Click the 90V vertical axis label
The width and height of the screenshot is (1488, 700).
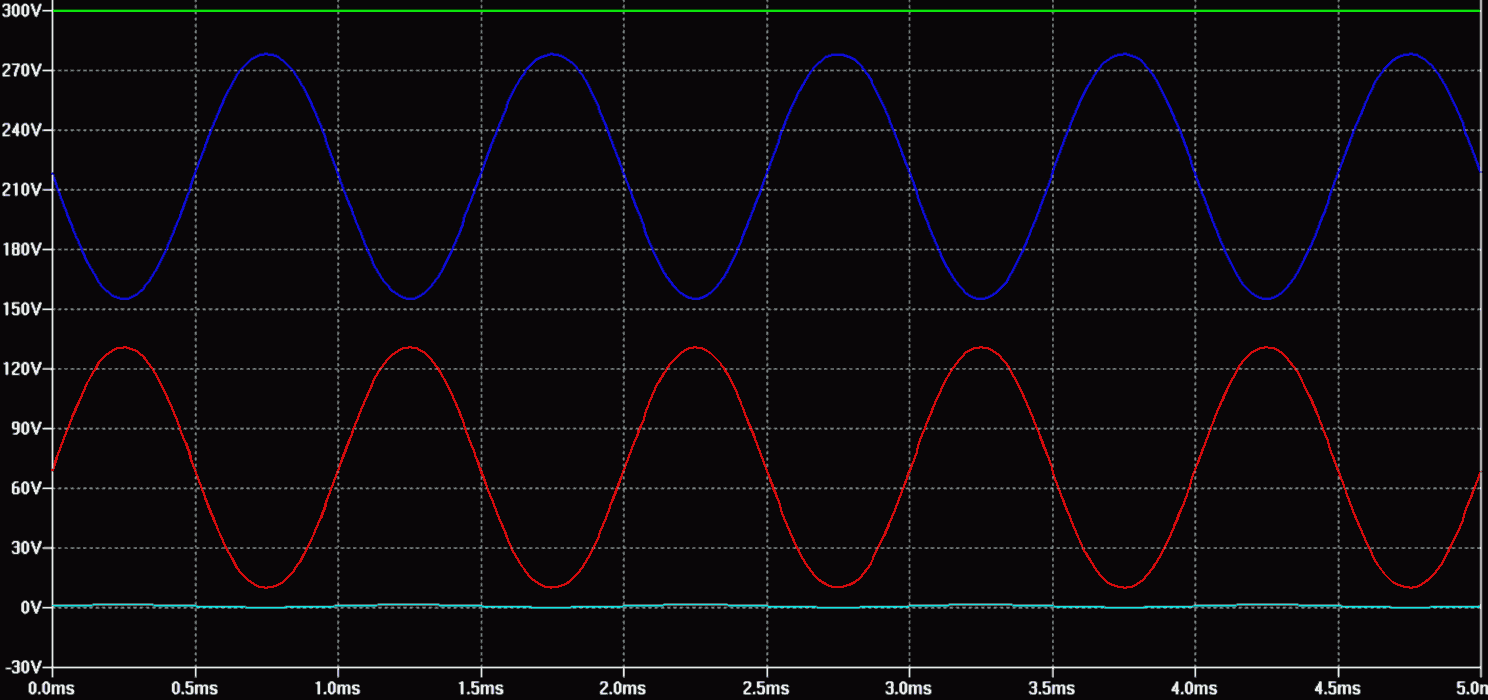pyautogui.click(x=24, y=428)
